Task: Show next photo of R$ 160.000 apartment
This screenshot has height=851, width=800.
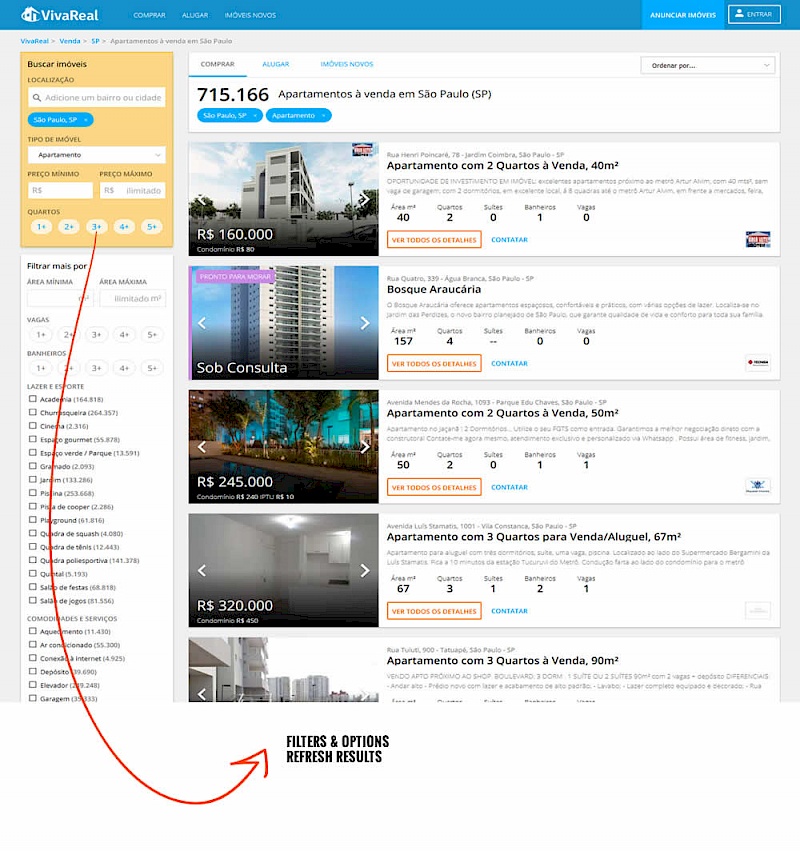Action: click(x=366, y=200)
